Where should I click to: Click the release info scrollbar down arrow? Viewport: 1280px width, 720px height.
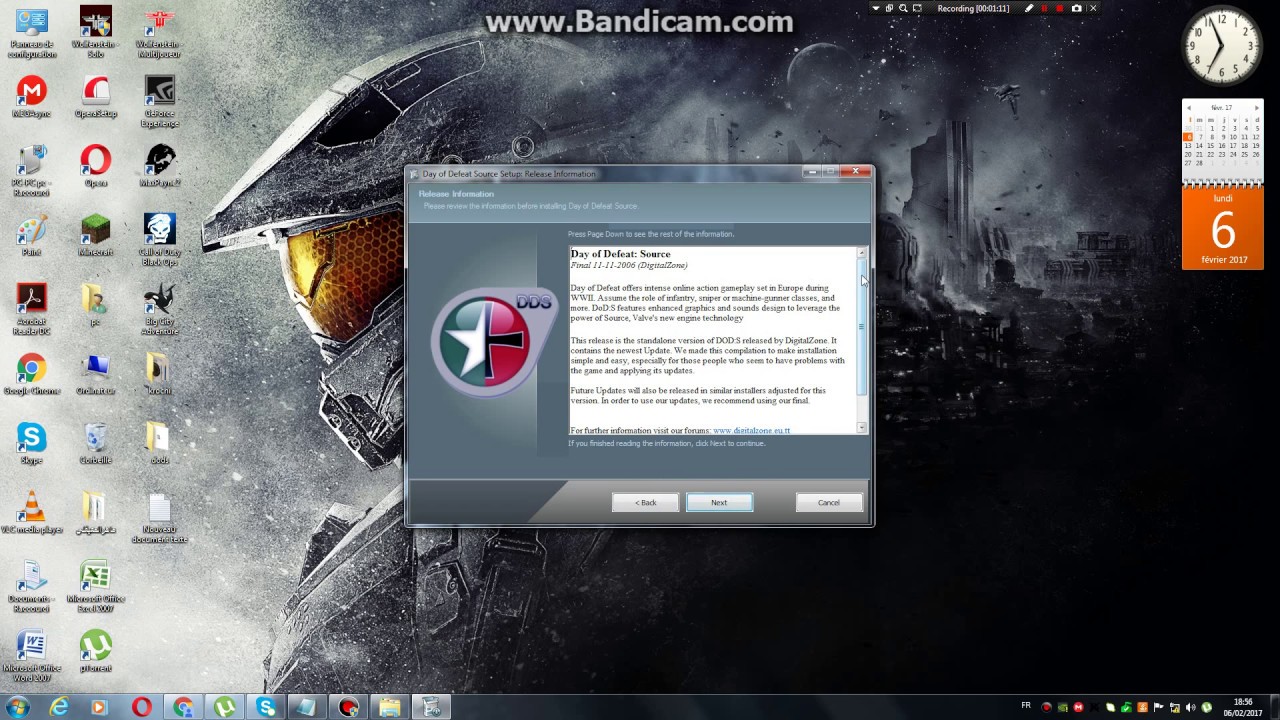click(x=861, y=428)
